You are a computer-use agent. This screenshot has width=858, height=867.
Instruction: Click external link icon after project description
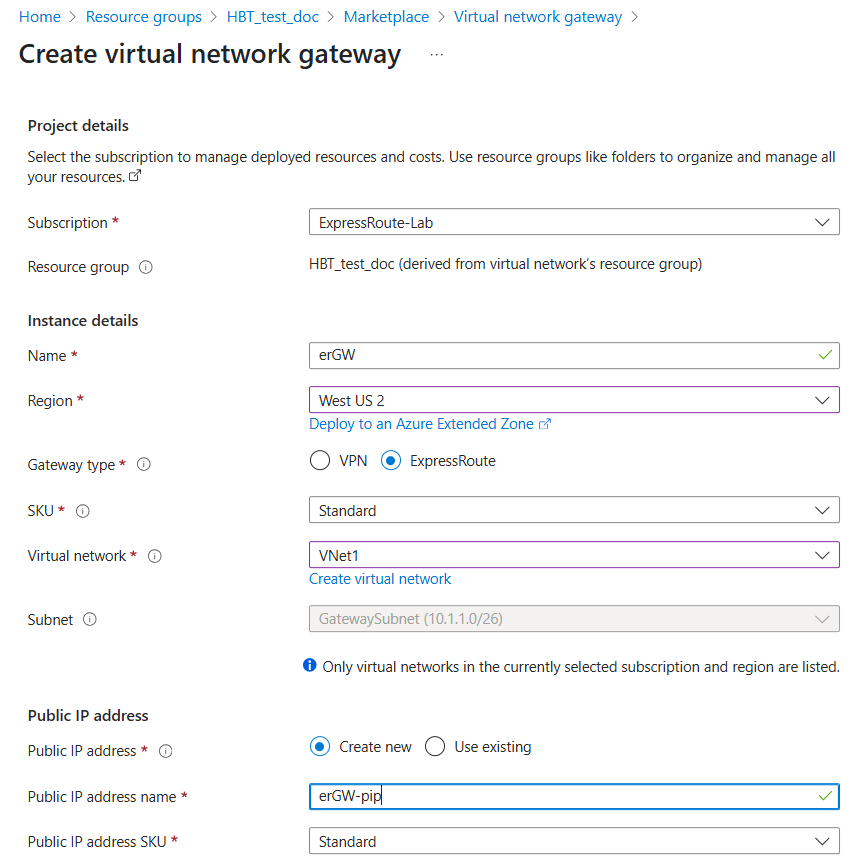pos(135,177)
